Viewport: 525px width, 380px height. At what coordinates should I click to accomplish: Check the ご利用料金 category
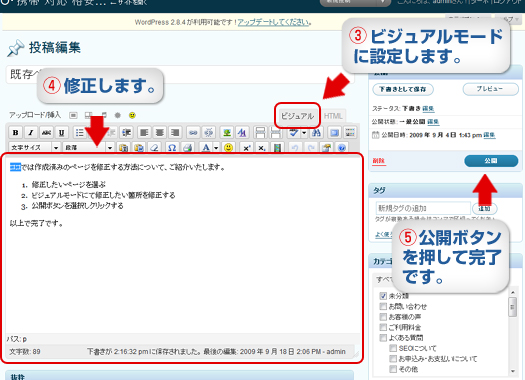coord(383,327)
